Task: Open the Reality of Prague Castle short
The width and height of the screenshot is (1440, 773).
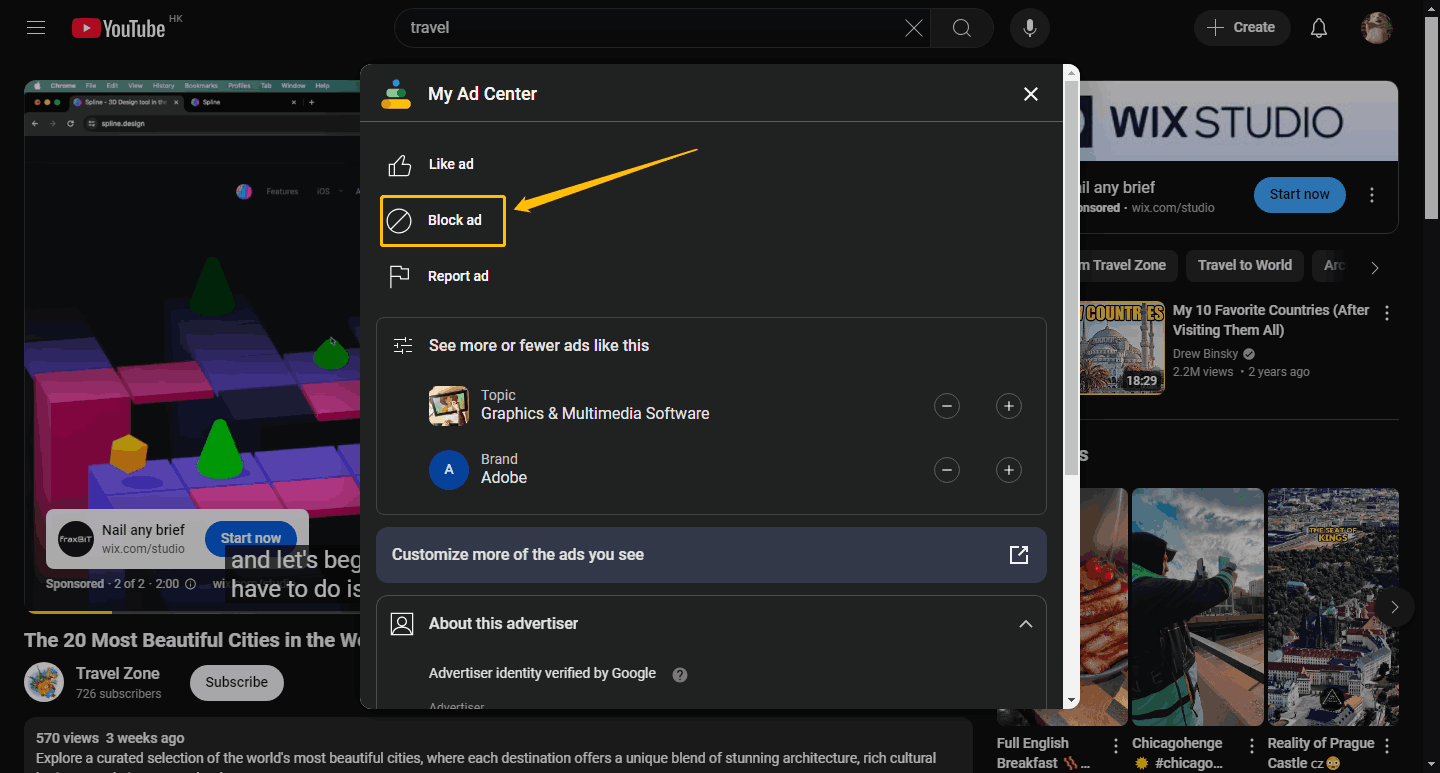Action: [x=1333, y=607]
